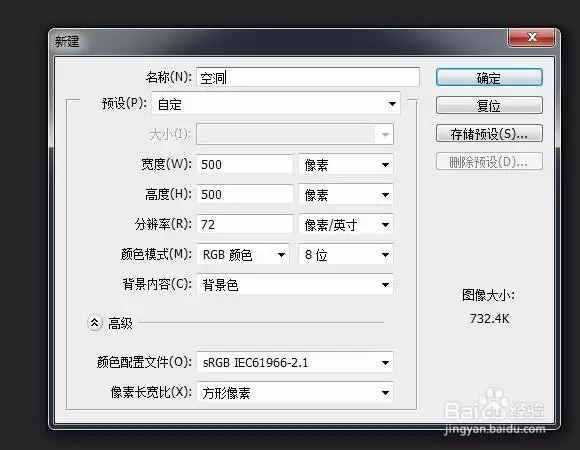Click the 宽度(W): label
The height and width of the screenshot is (450, 580).
[x=166, y=164]
